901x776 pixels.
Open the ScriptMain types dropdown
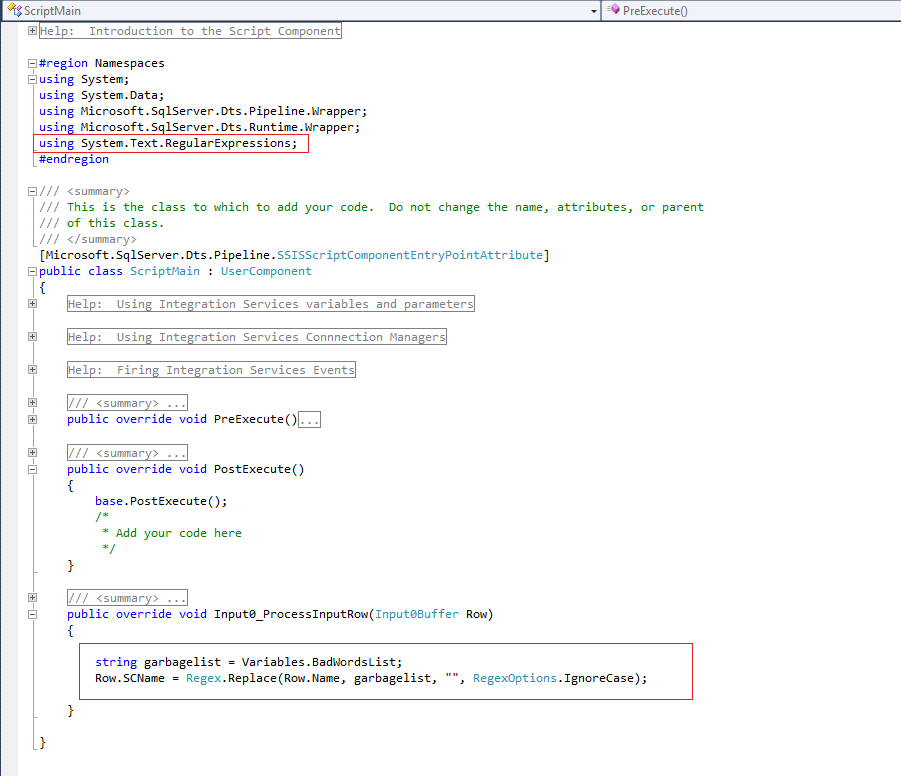click(592, 10)
